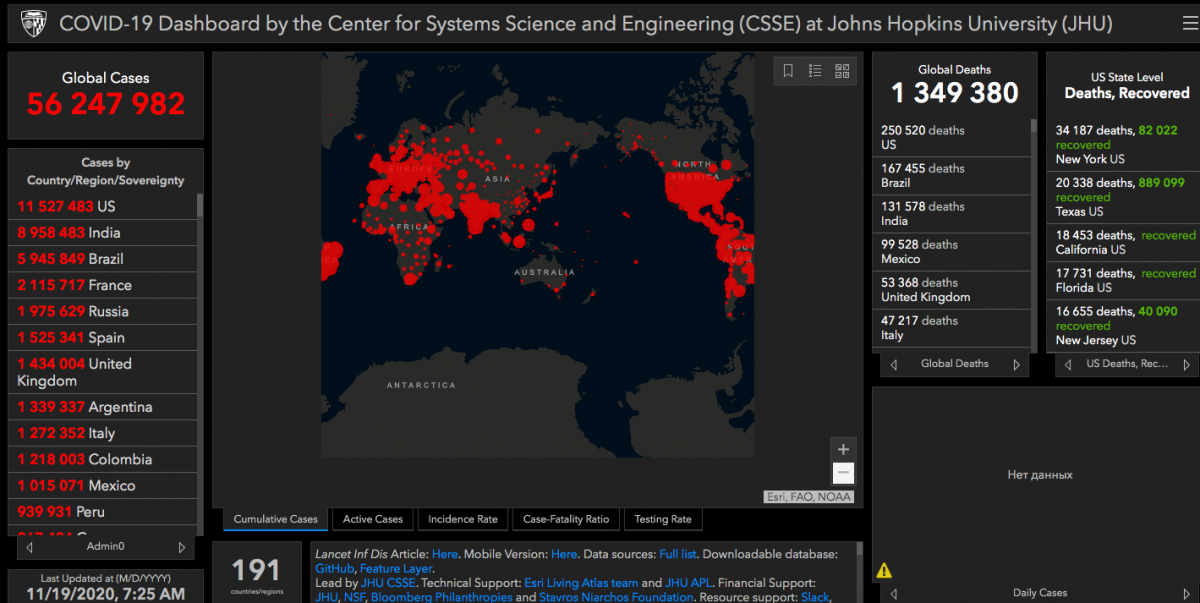
Task: Show the Testing Rate tab
Action: pos(663,519)
